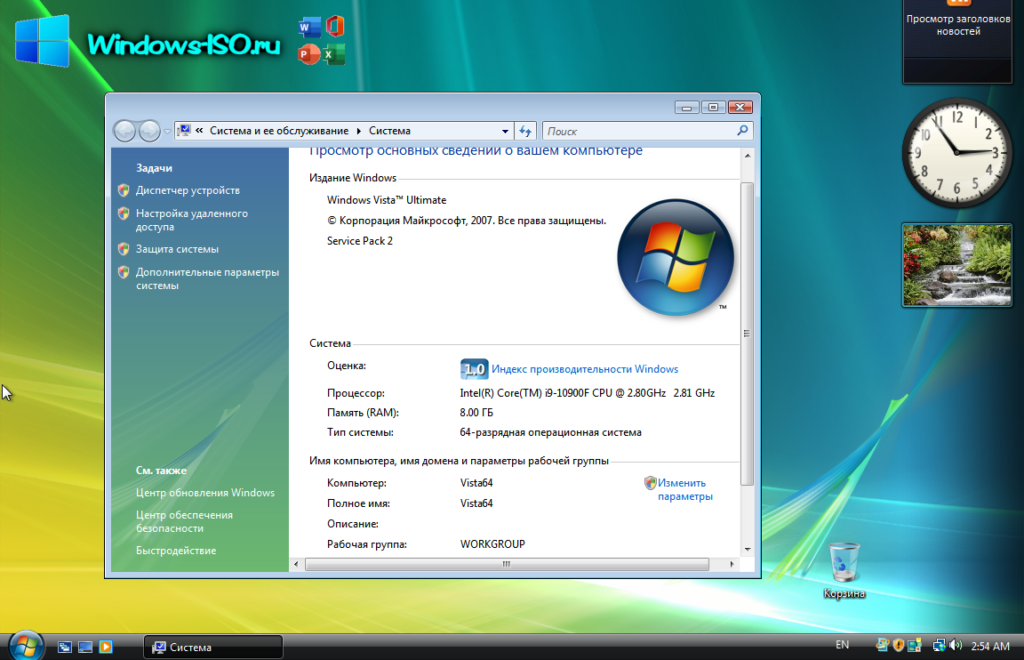This screenshot has width=1024, height=660.
Task: Click PowerPoint icon near the logo
Action: click(309, 54)
